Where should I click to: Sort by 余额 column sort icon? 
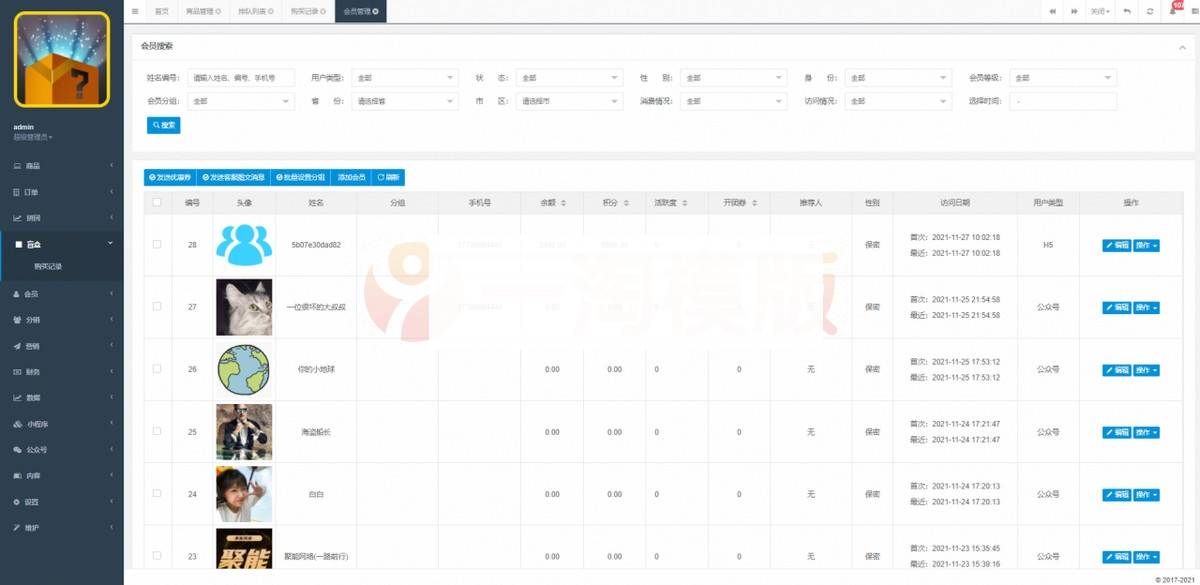pos(563,202)
